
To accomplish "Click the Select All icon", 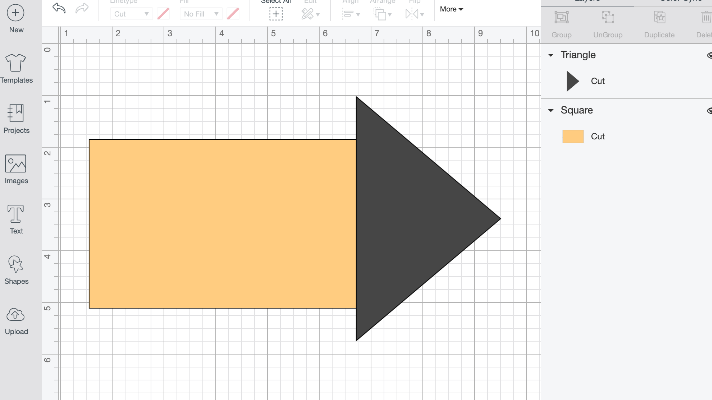I will (x=276, y=14).
